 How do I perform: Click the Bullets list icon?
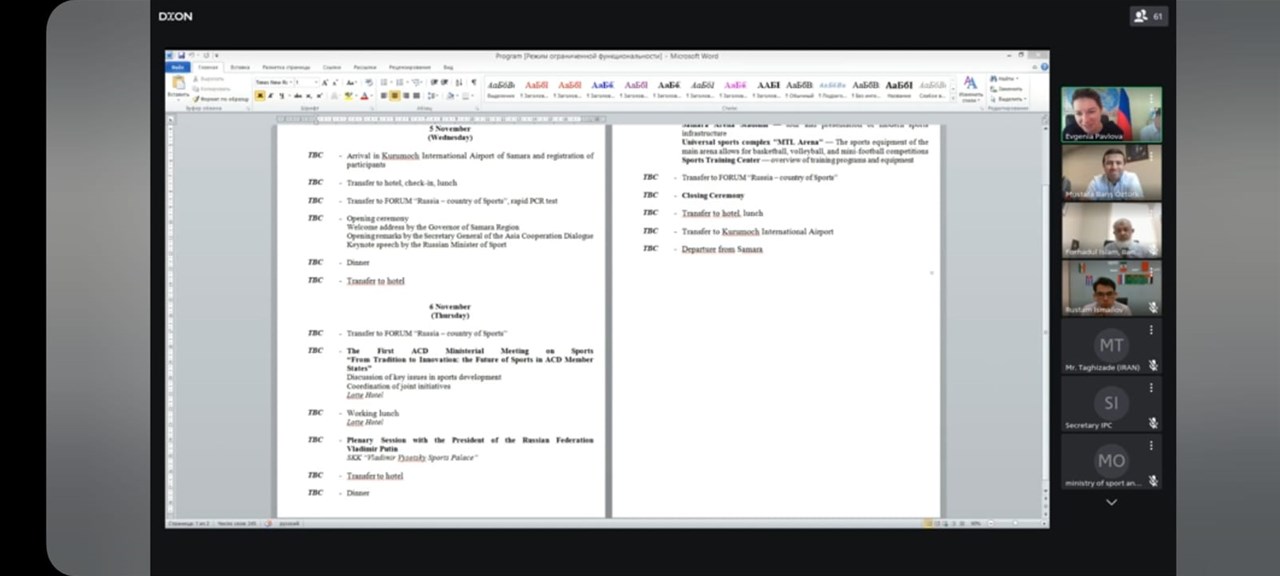386,82
